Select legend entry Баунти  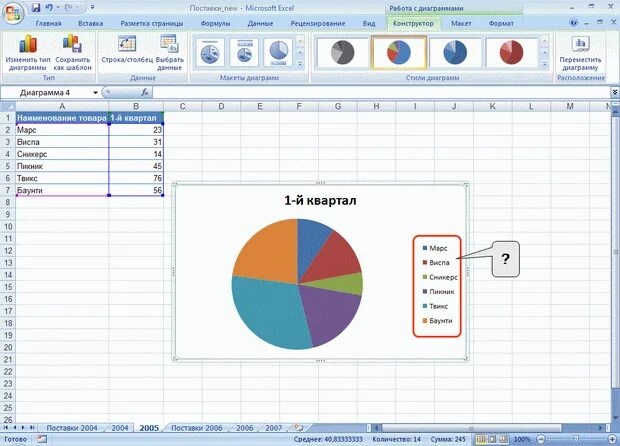[437, 321]
